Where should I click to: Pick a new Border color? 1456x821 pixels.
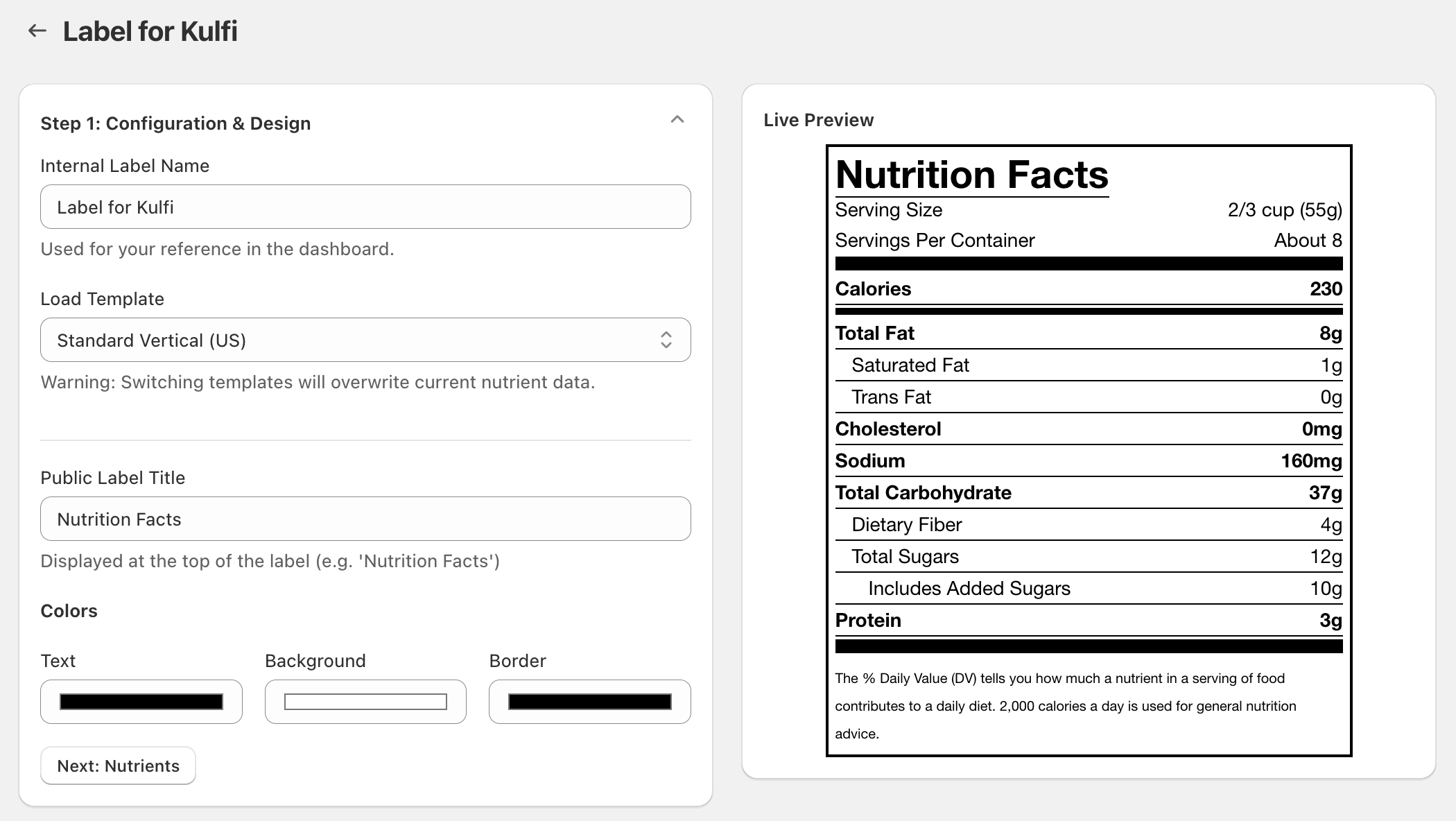click(x=589, y=702)
